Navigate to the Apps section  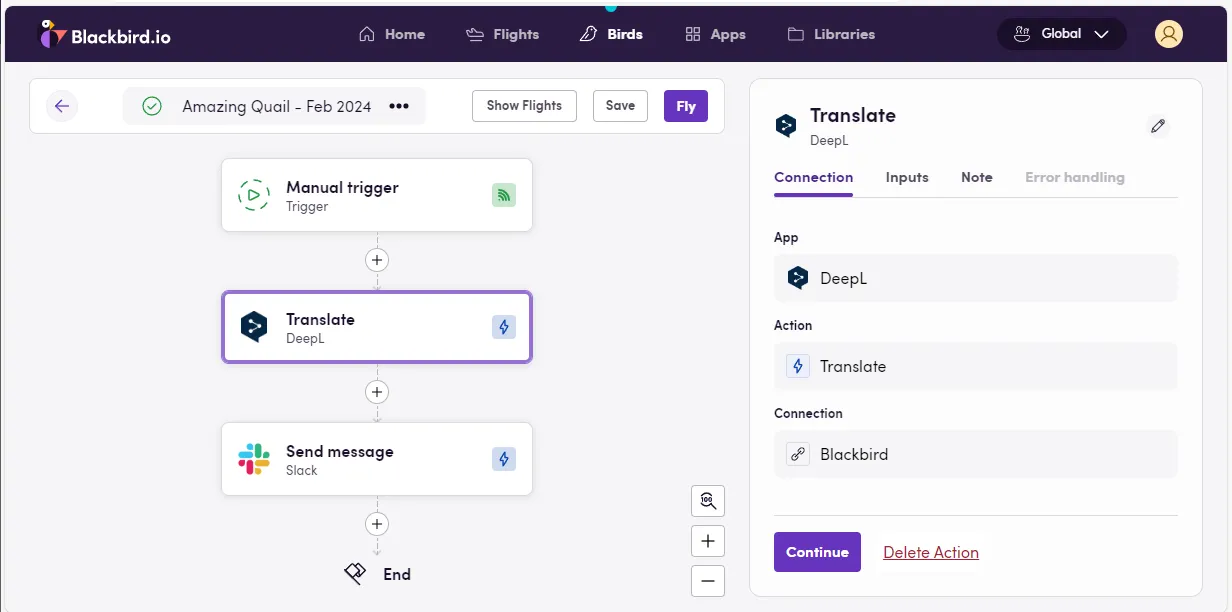point(715,33)
